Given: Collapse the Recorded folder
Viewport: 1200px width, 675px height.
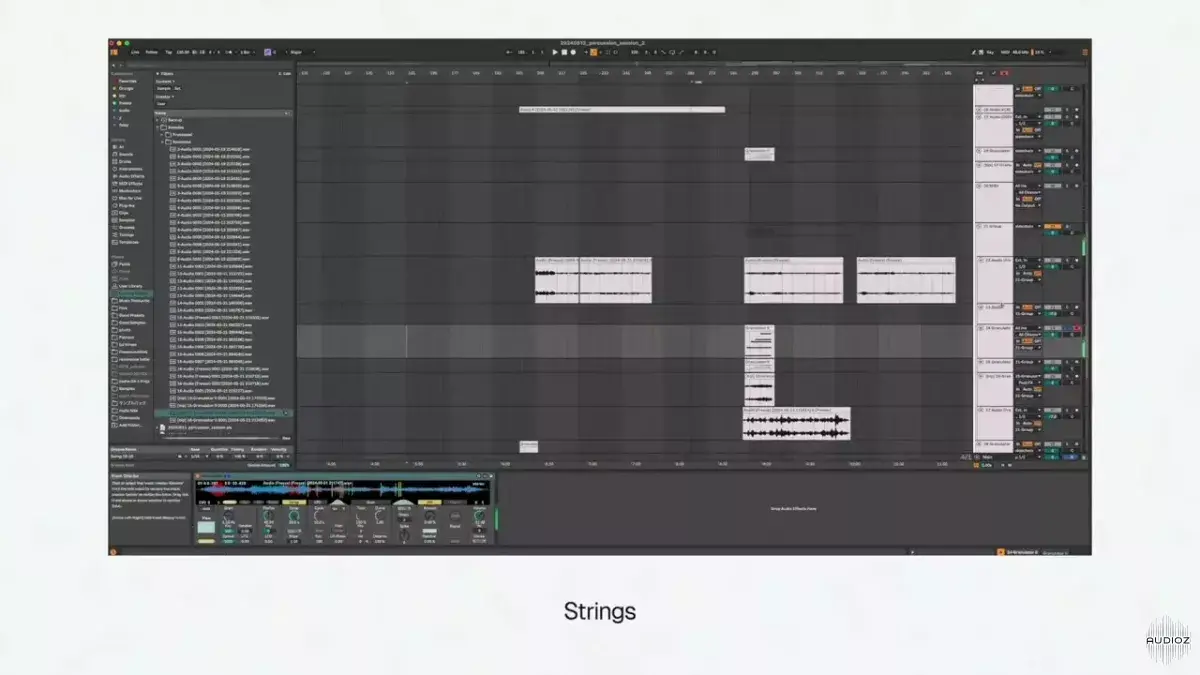Looking at the screenshot, I should (163, 142).
